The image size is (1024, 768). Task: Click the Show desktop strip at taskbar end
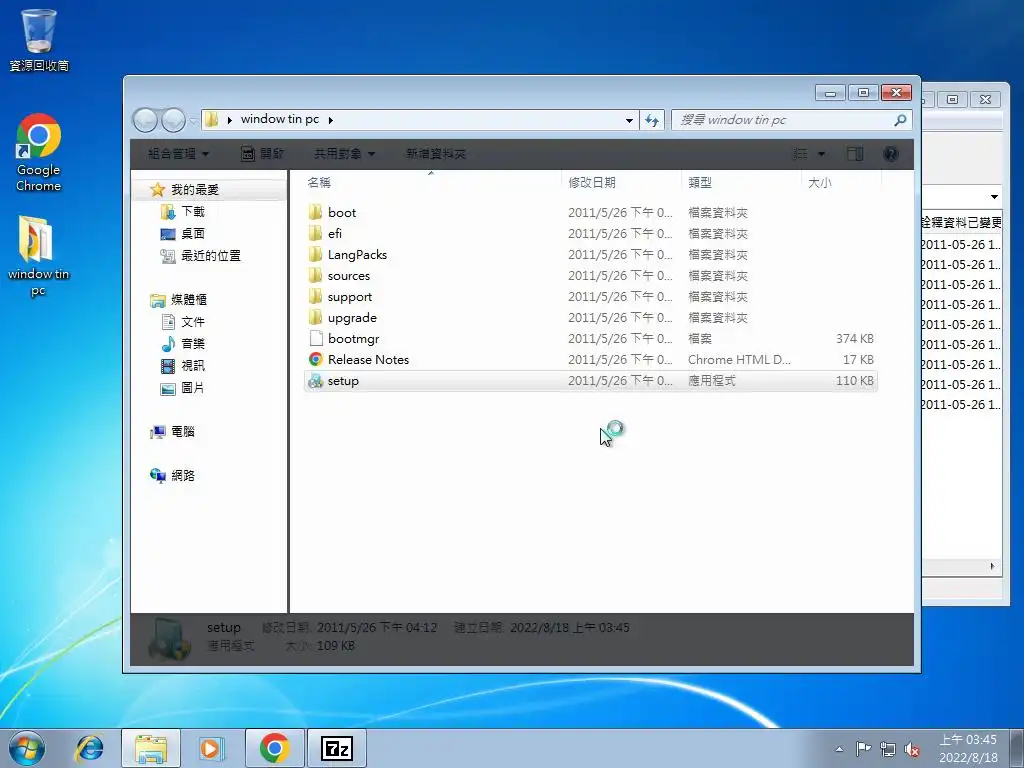[1018, 748]
